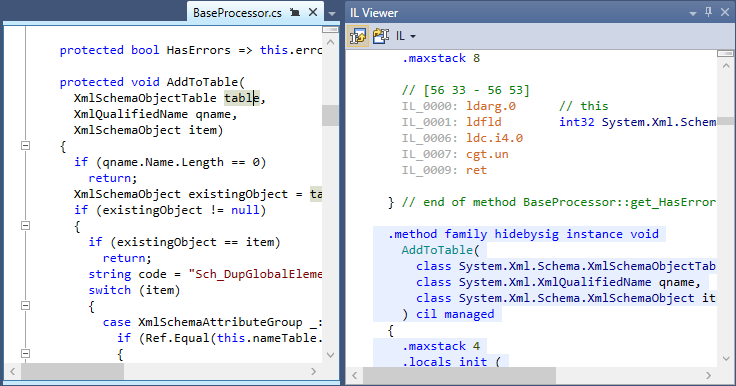
Task: Pin the BaseProcessor.cs tab
Action: pos(295,13)
